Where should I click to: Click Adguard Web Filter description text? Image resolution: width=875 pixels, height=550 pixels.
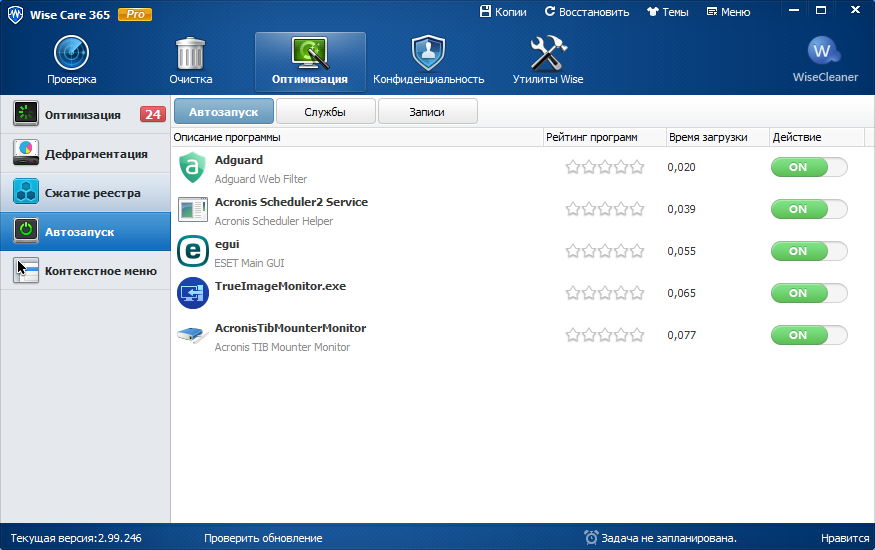pyautogui.click(x=261, y=179)
